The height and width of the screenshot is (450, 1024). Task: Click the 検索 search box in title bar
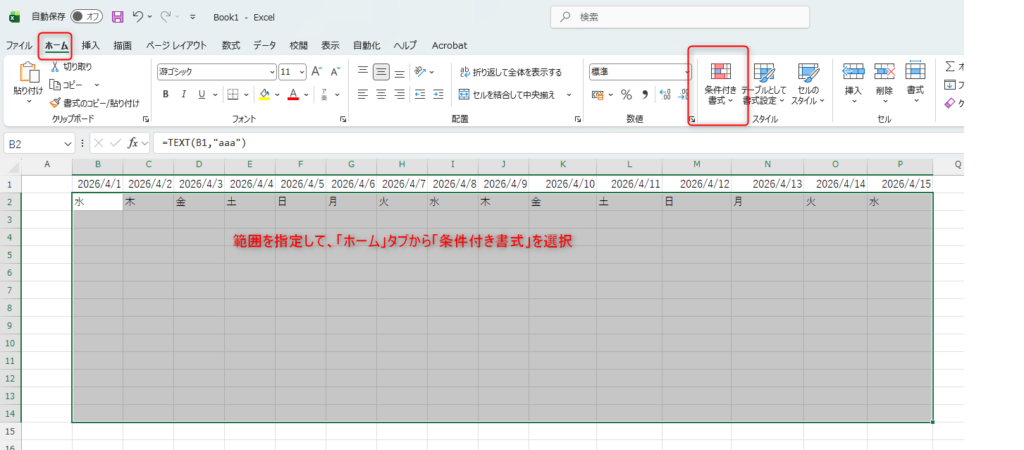coord(690,17)
